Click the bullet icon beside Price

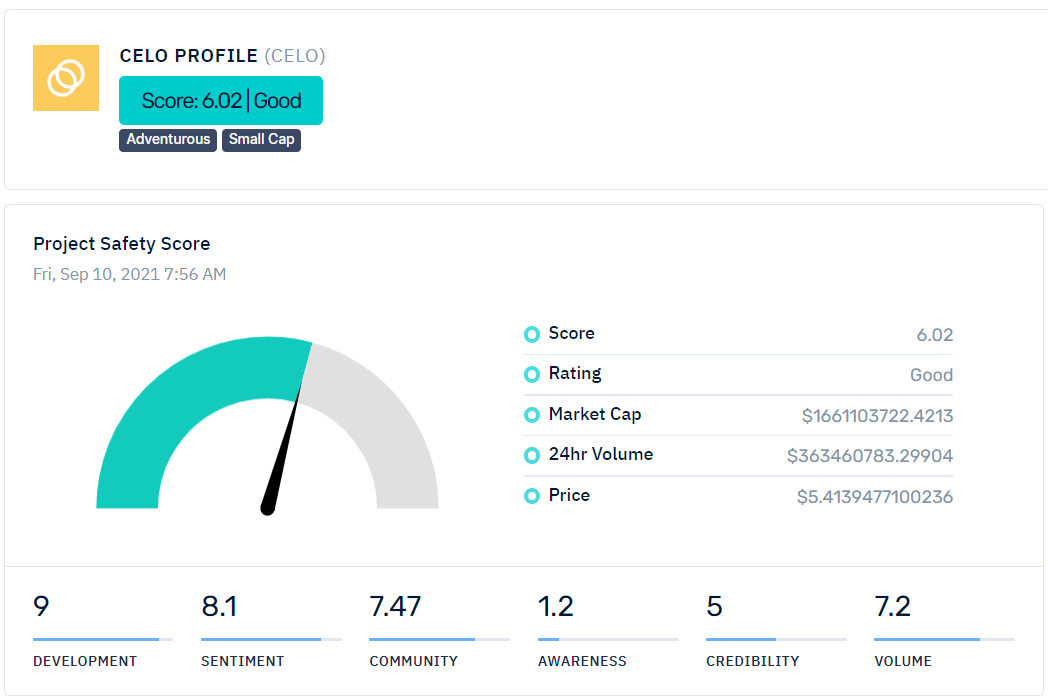tap(532, 496)
